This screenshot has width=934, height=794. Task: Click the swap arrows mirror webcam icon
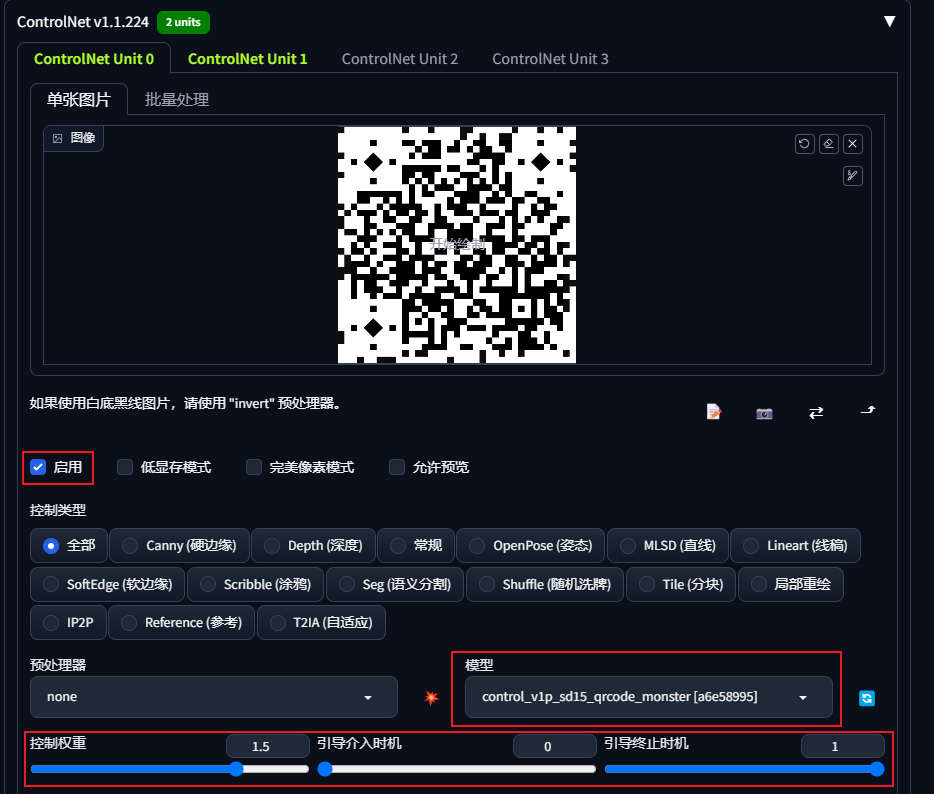(816, 412)
